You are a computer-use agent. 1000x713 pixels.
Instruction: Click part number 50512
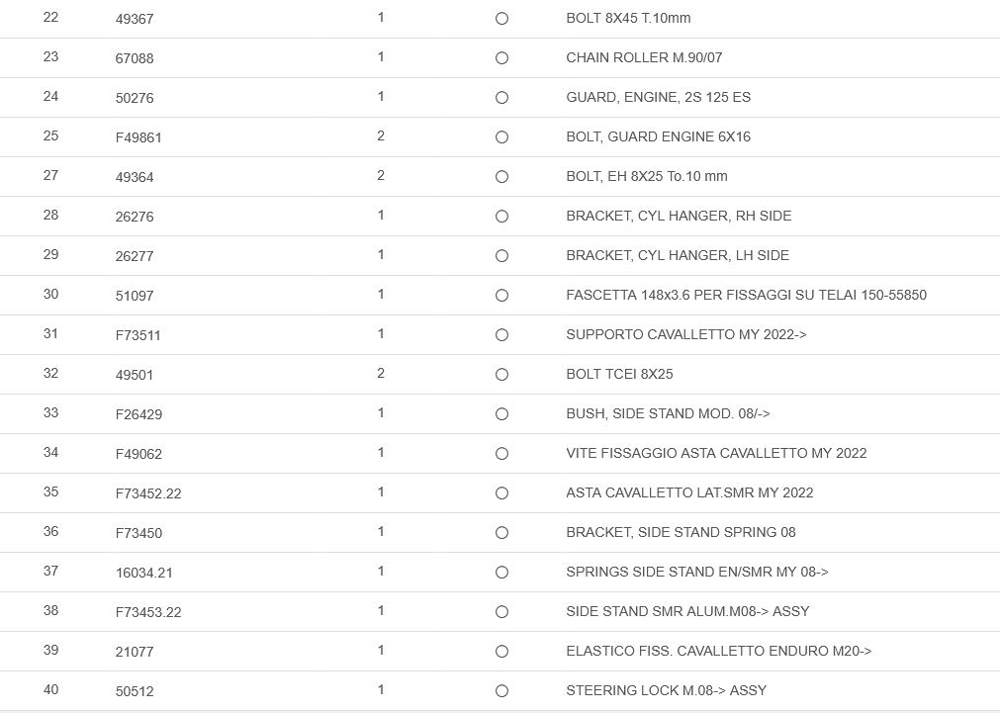(134, 691)
